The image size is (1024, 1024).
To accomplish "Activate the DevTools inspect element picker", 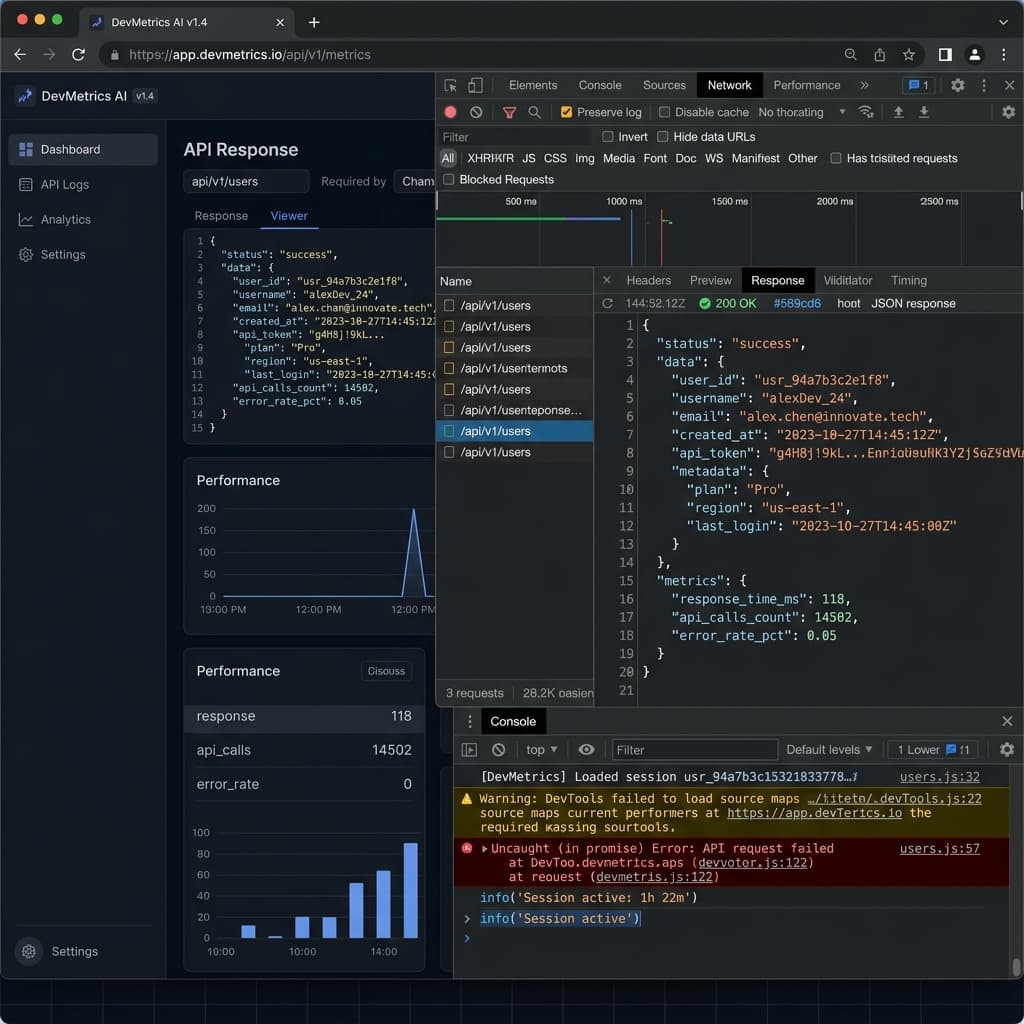I will click(x=451, y=86).
